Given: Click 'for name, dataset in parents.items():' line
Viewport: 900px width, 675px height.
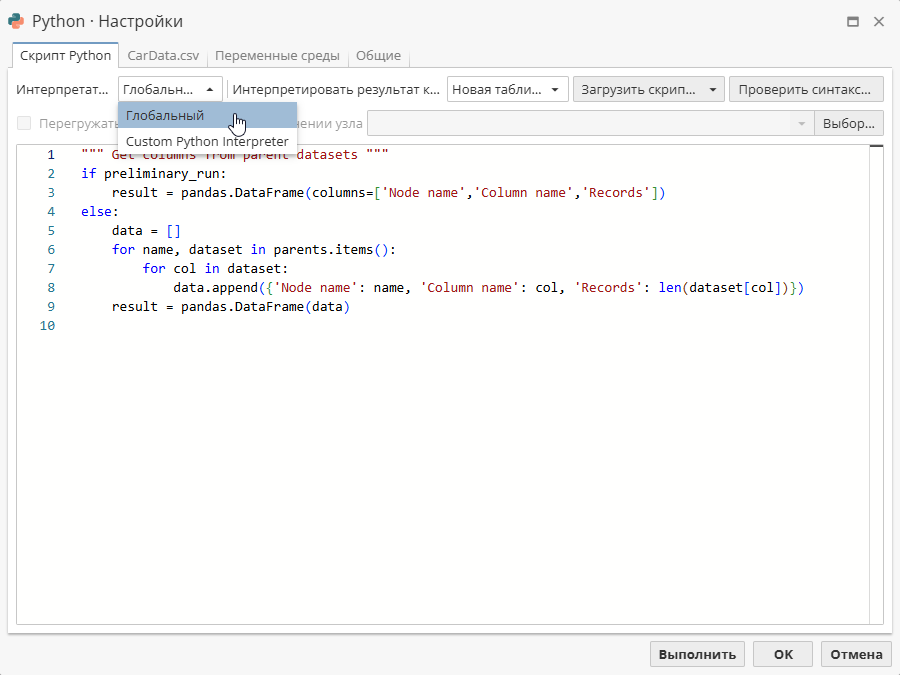Looking at the screenshot, I should click(254, 249).
